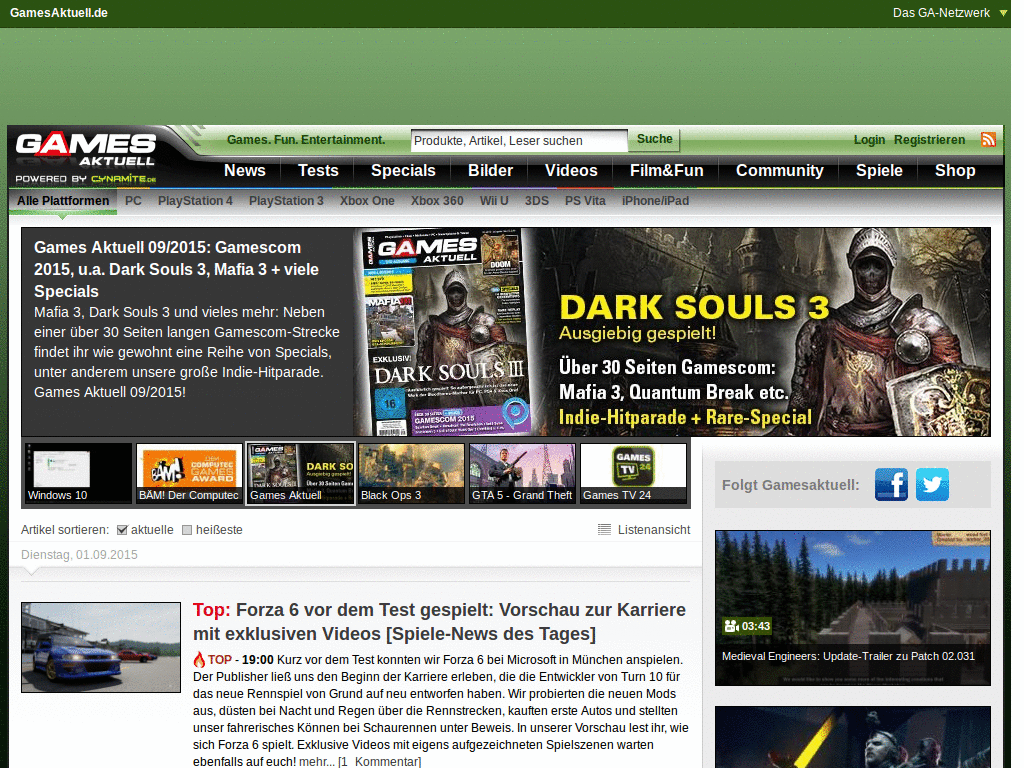Viewport: 1024px width, 768px height.
Task: Click the flame TOP icon in Forza article
Action: [199, 660]
